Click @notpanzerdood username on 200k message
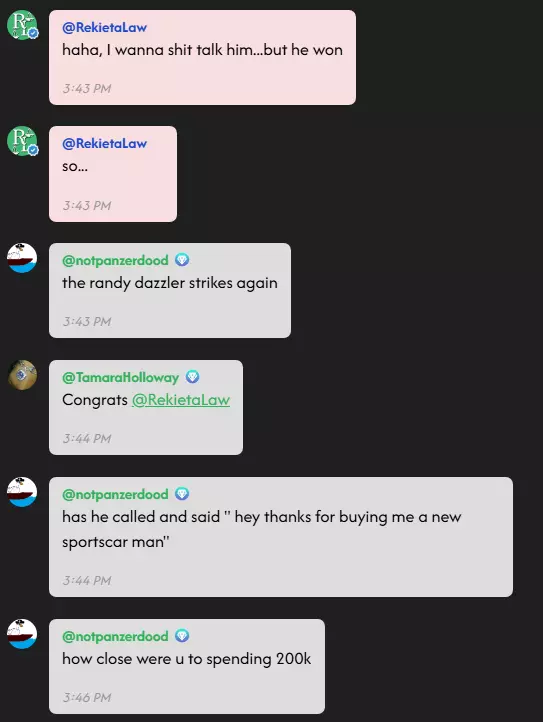 (116, 636)
